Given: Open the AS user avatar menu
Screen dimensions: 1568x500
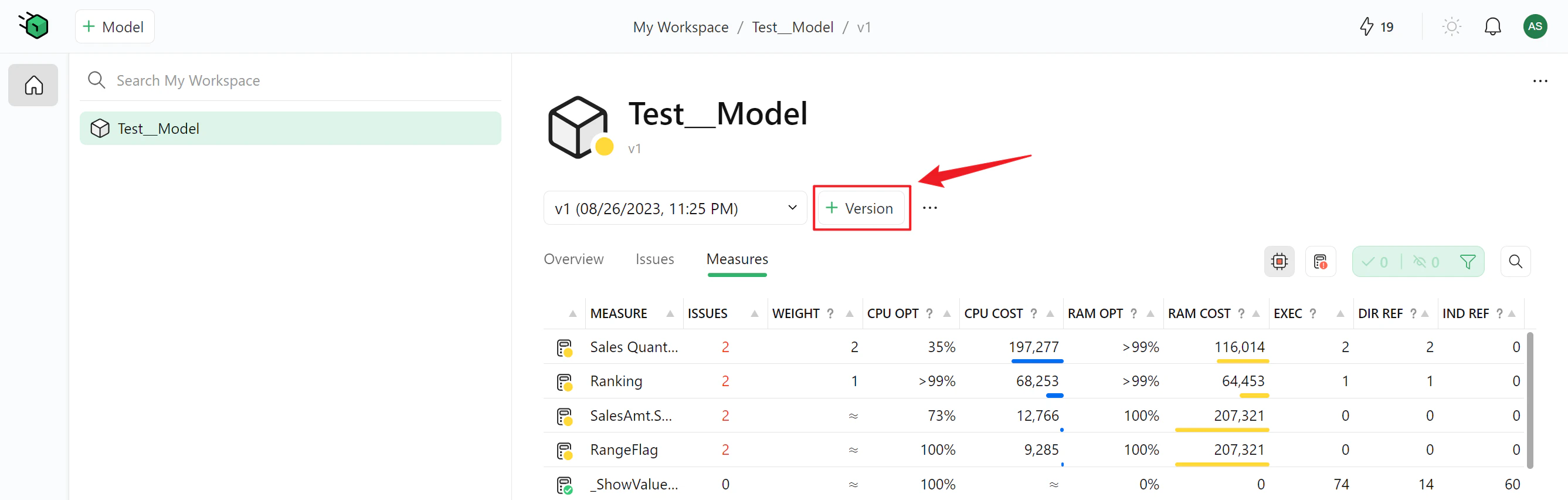Looking at the screenshot, I should tap(1535, 27).
